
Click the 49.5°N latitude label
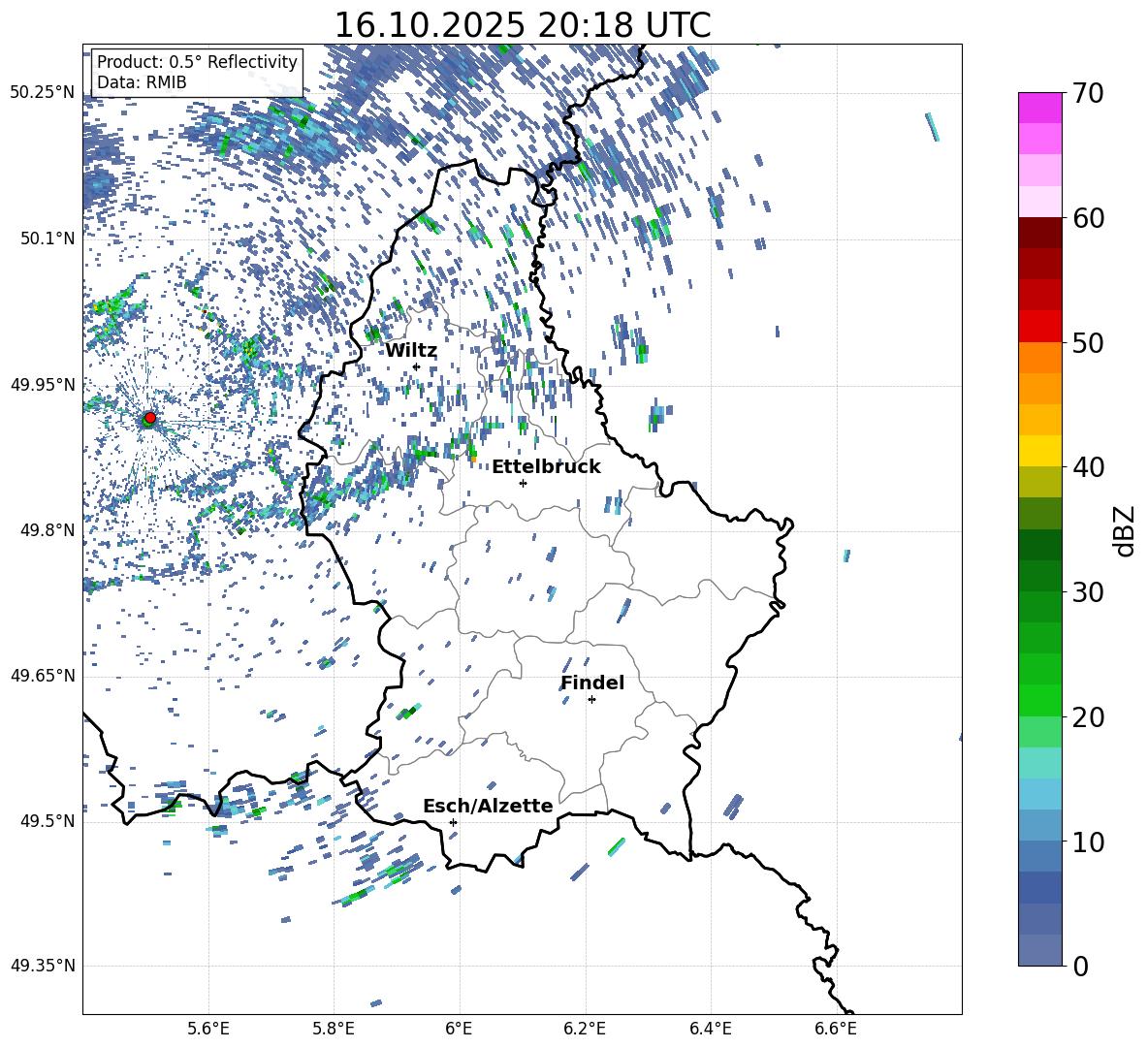(48, 820)
